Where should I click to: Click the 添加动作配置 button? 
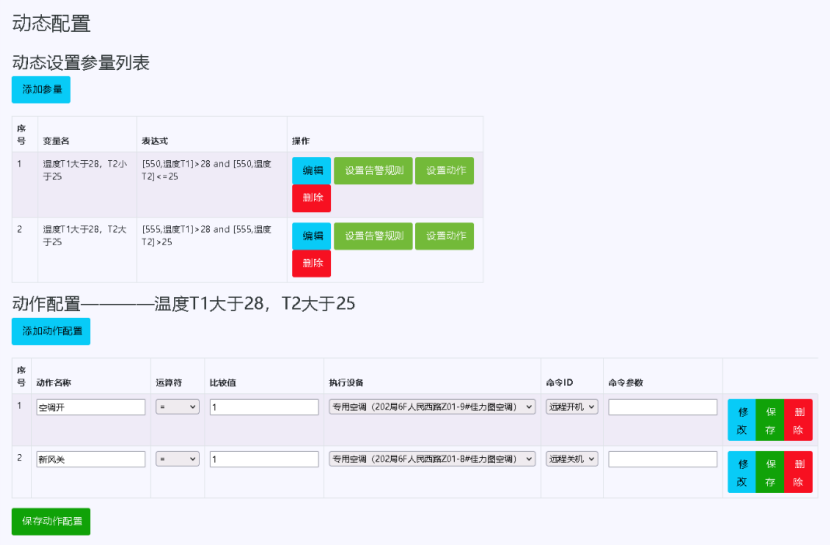coord(51,331)
